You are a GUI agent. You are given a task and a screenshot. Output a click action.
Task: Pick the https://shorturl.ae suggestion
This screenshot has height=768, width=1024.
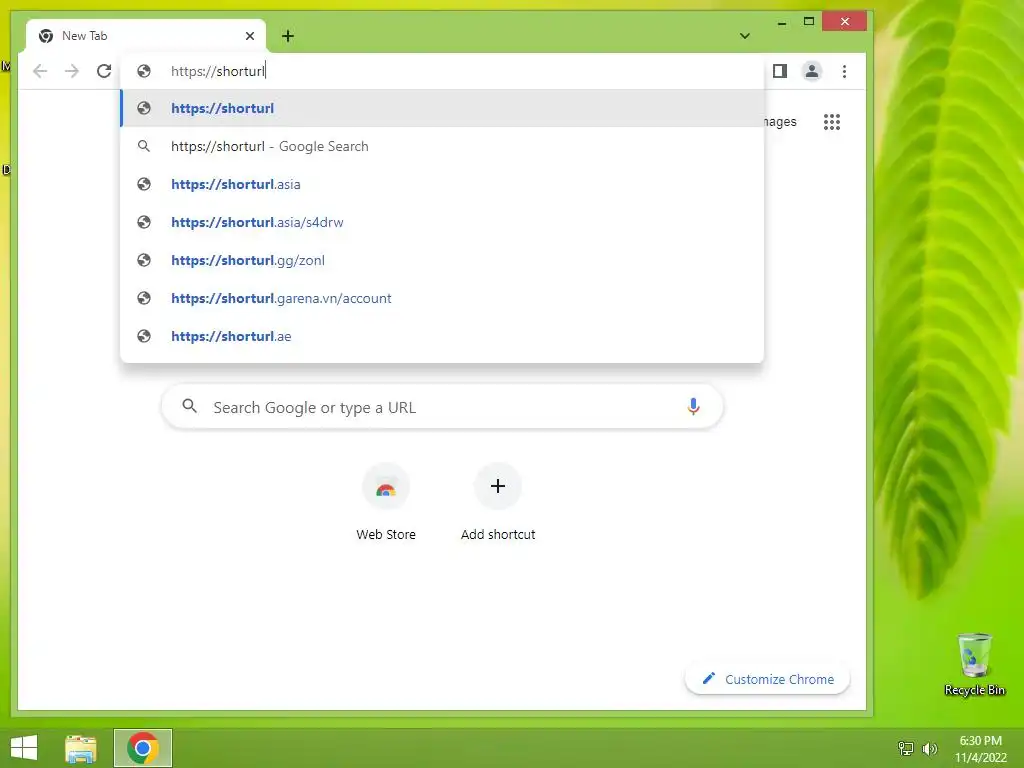point(442,336)
